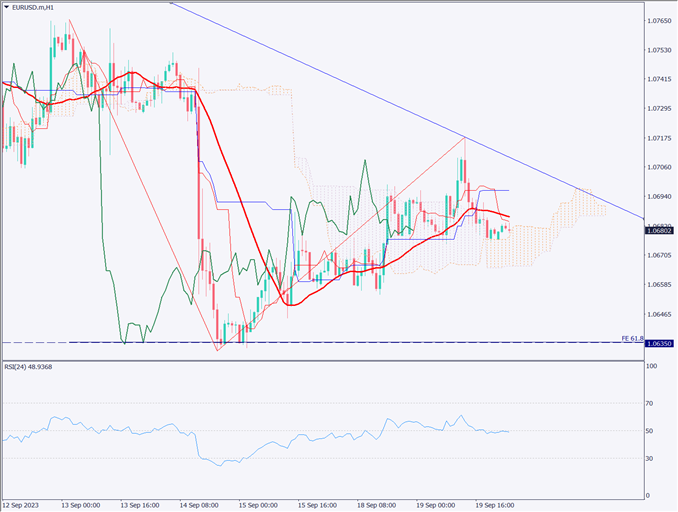Grab the divider between chart and RSI pane
Image resolution: width=678 pixels, height=512 pixels.
(x=320, y=359)
